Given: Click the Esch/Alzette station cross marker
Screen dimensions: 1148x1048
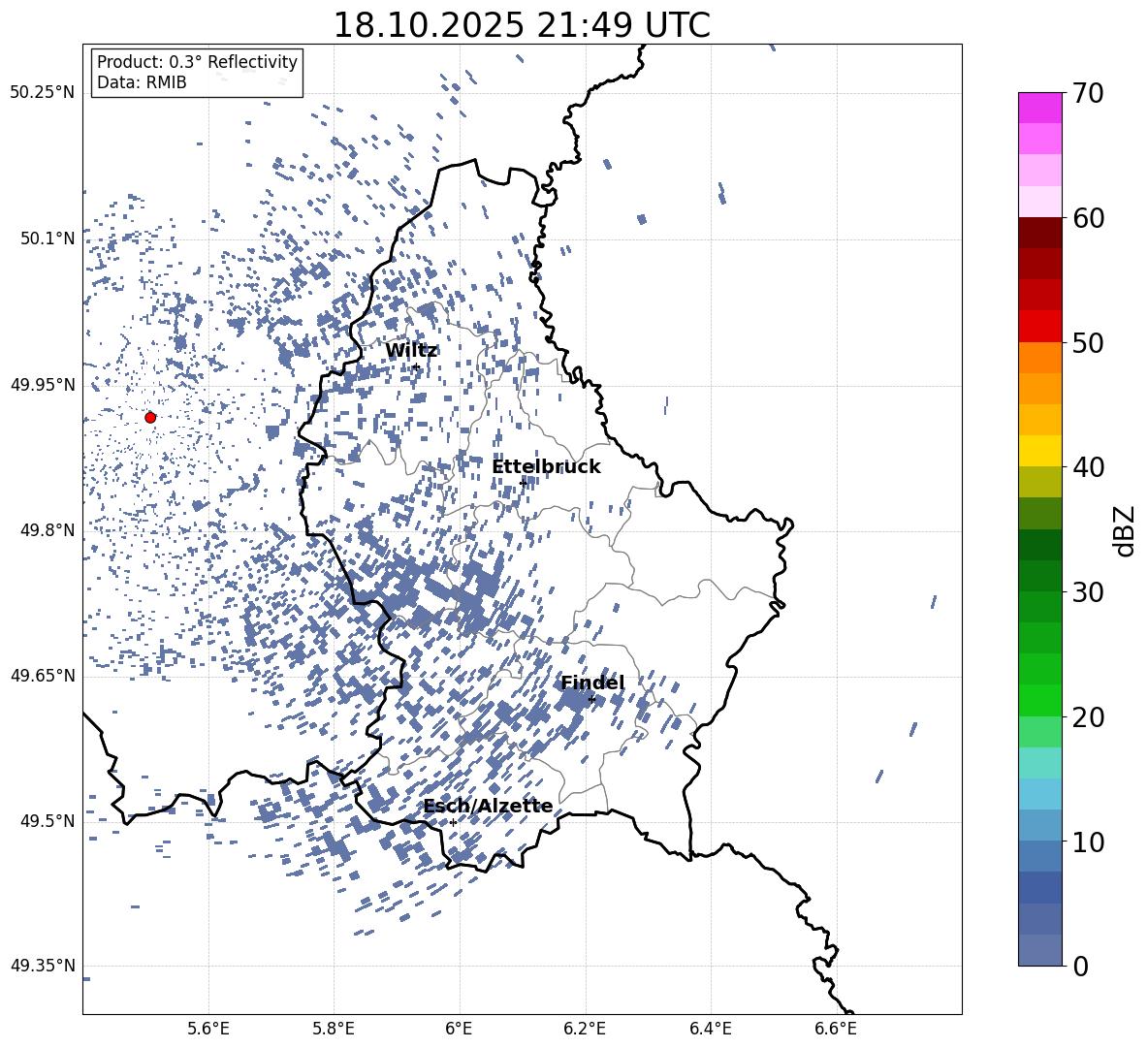Looking at the screenshot, I should (x=453, y=822).
